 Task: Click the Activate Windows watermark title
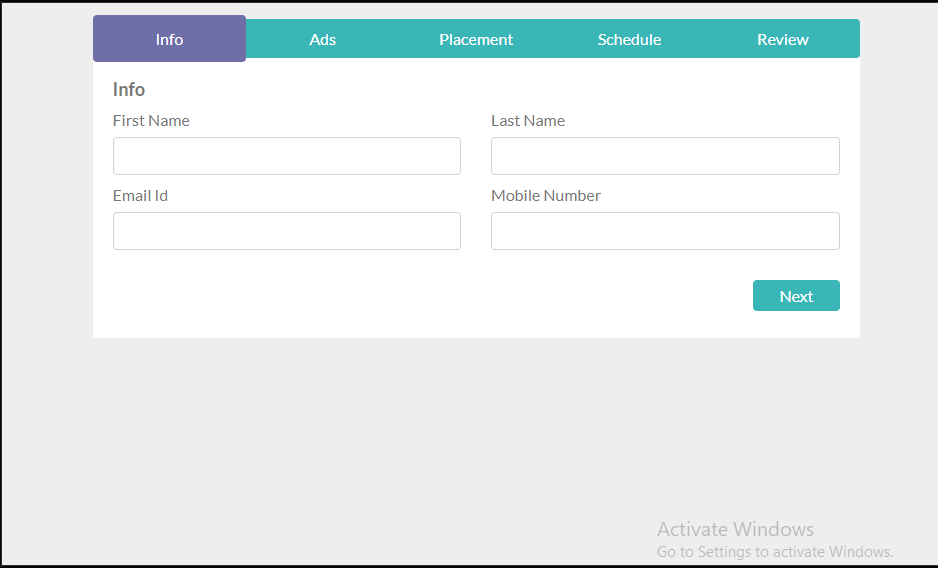[735, 529]
